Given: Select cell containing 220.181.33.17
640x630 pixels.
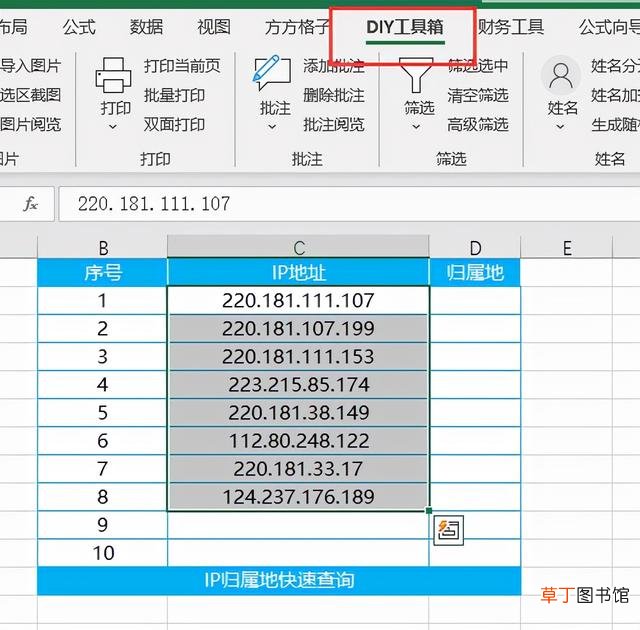Looking at the screenshot, I should click(298, 468).
